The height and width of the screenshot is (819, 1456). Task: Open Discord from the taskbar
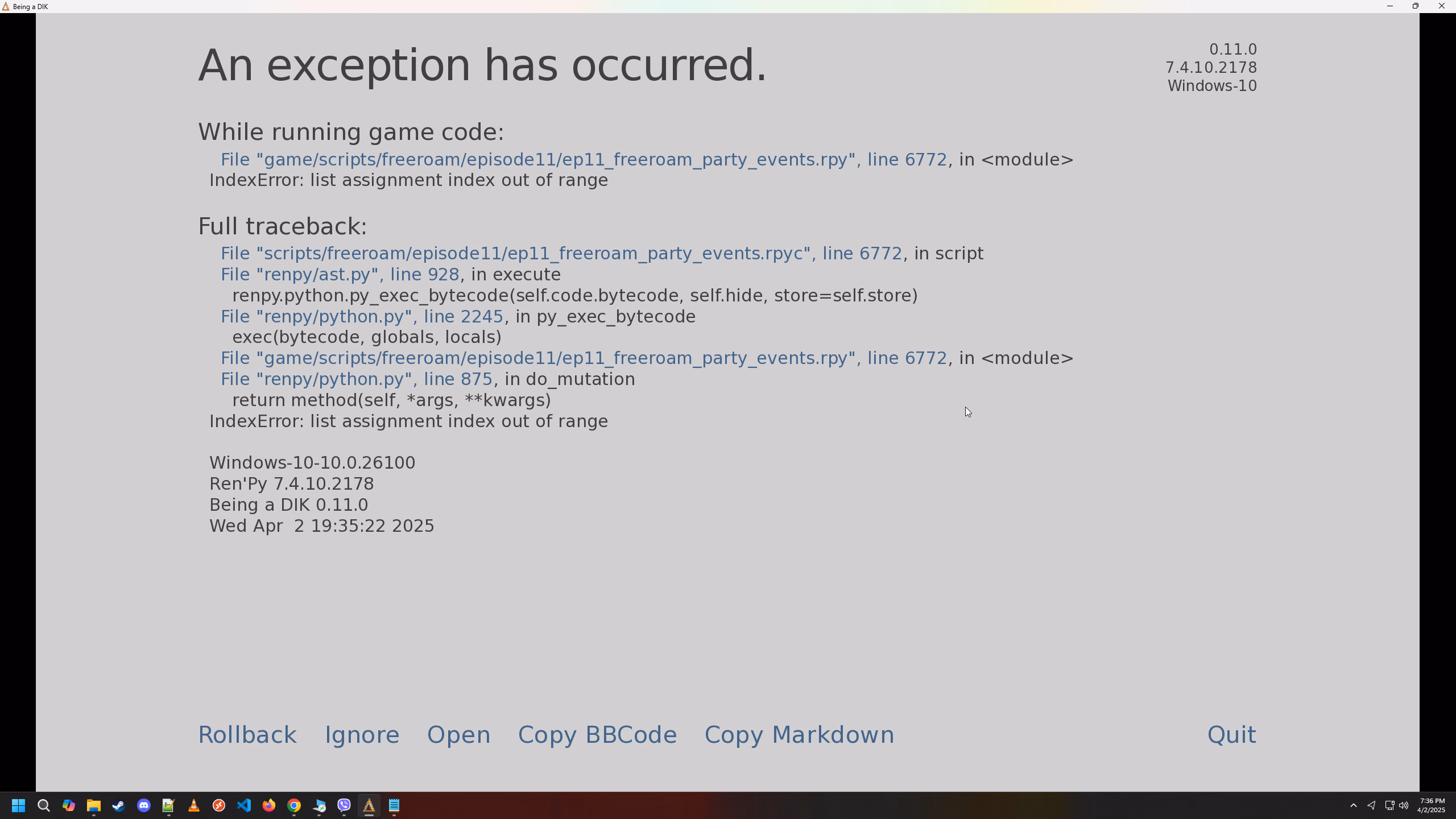pyautogui.click(x=143, y=806)
